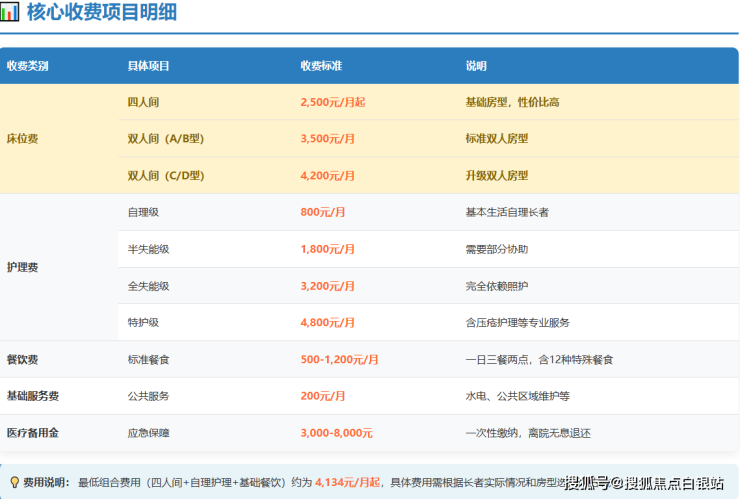Select the 特护级 row item
This screenshot has height=499, width=740.
143,322
